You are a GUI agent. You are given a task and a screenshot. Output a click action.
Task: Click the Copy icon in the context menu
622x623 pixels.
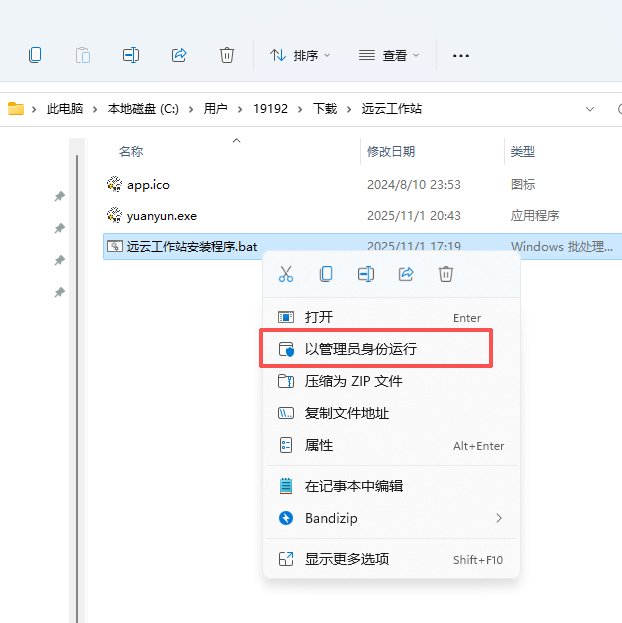(326, 274)
